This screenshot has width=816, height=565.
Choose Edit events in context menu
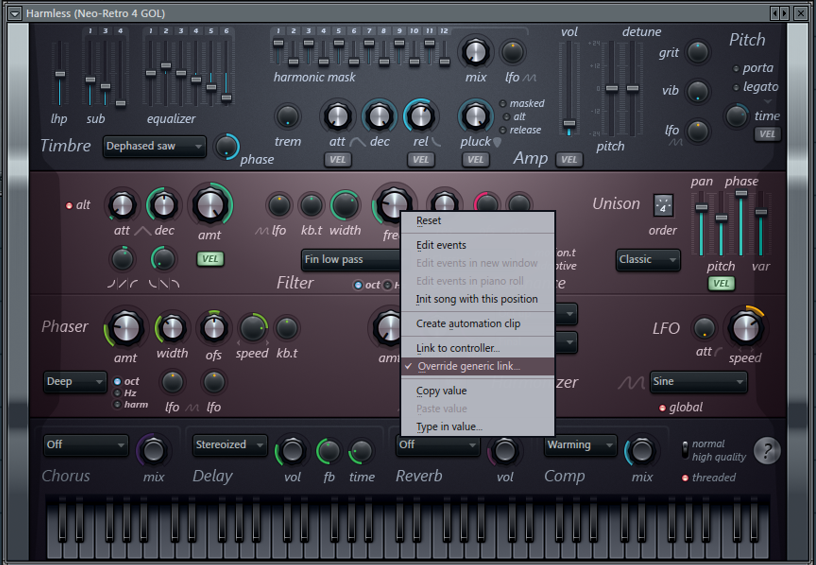pos(478,245)
